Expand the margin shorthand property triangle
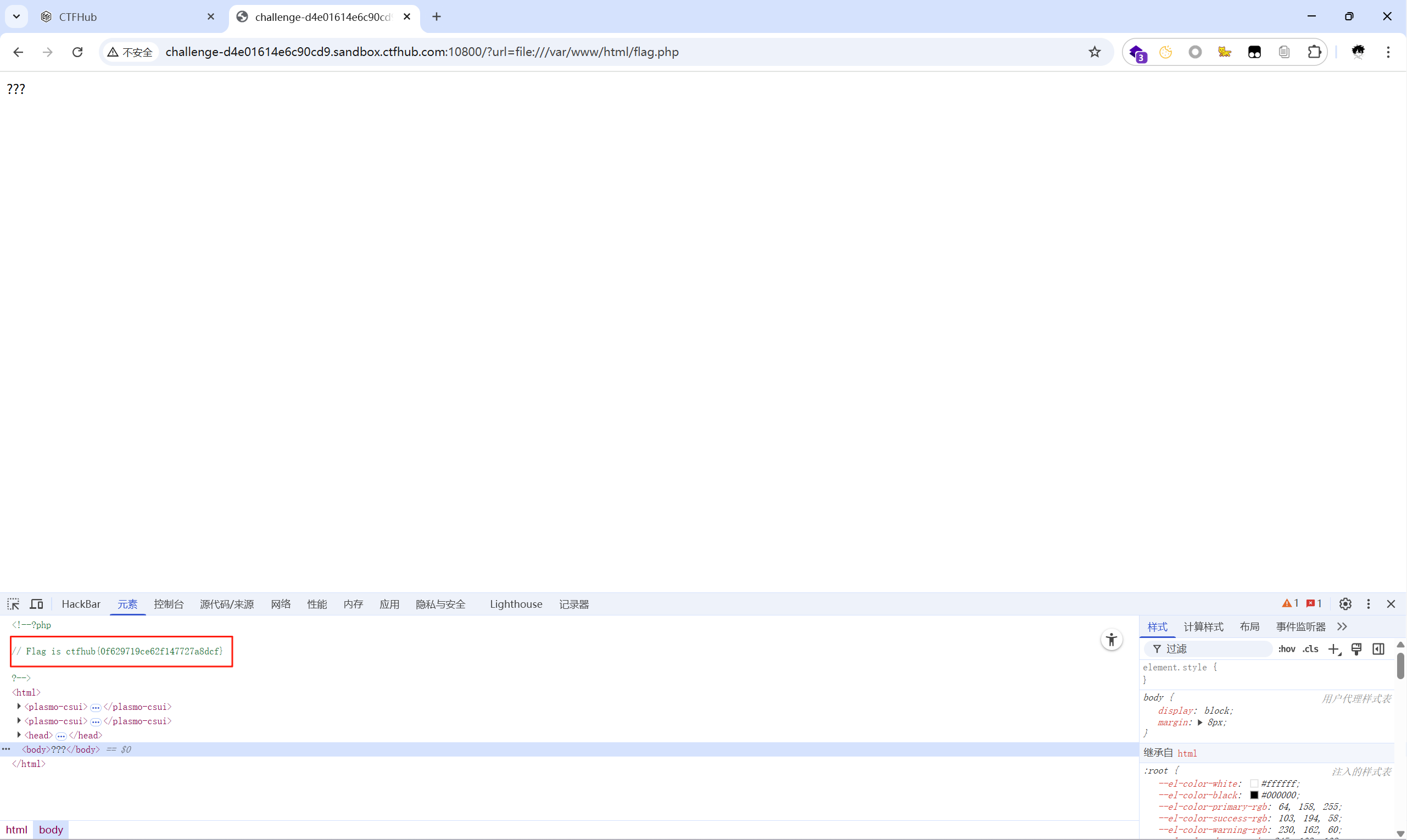The width and height of the screenshot is (1407, 840). click(1200, 723)
